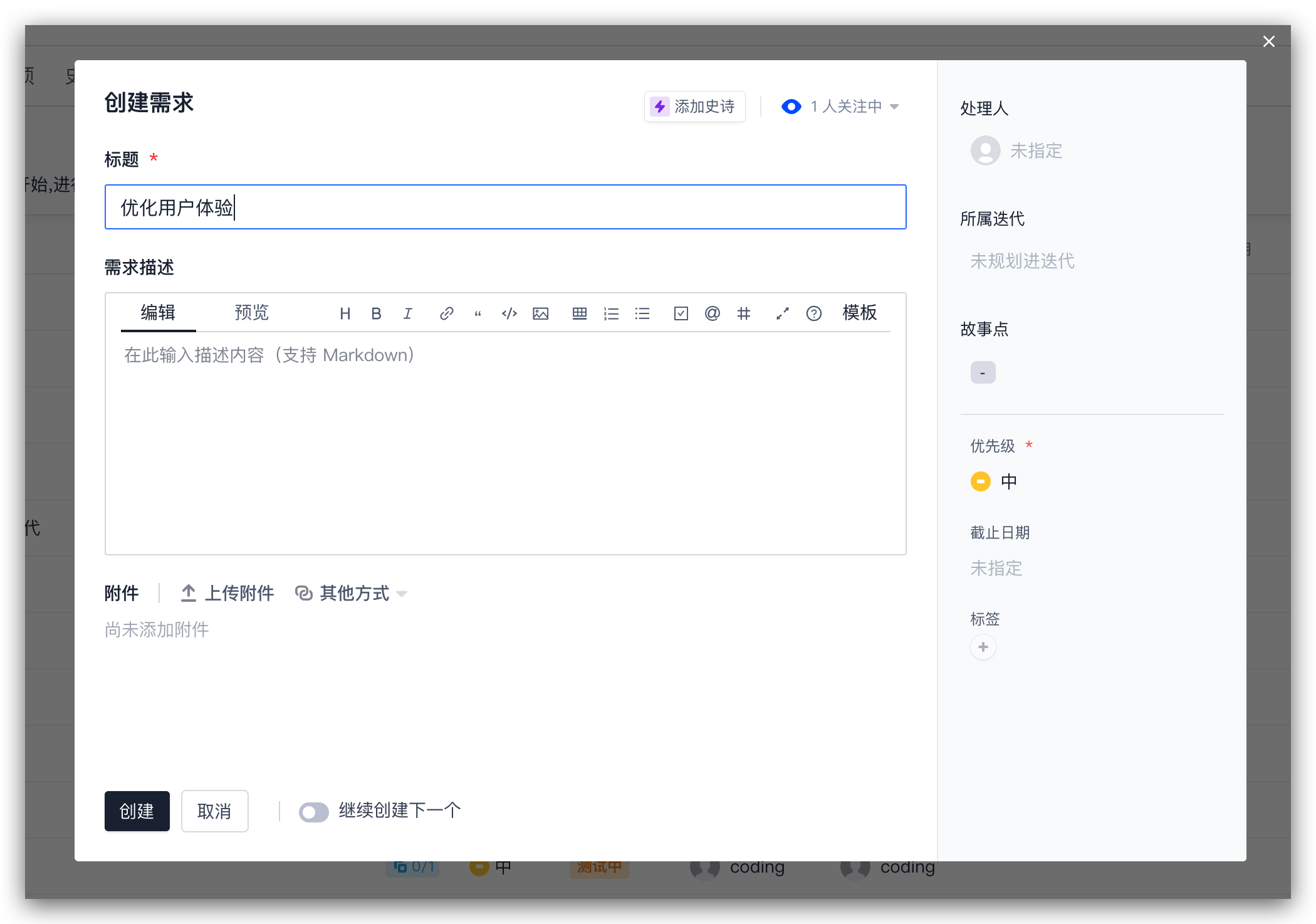
Task: Toggle the watch eye icon
Action: pyautogui.click(x=791, y=107)
